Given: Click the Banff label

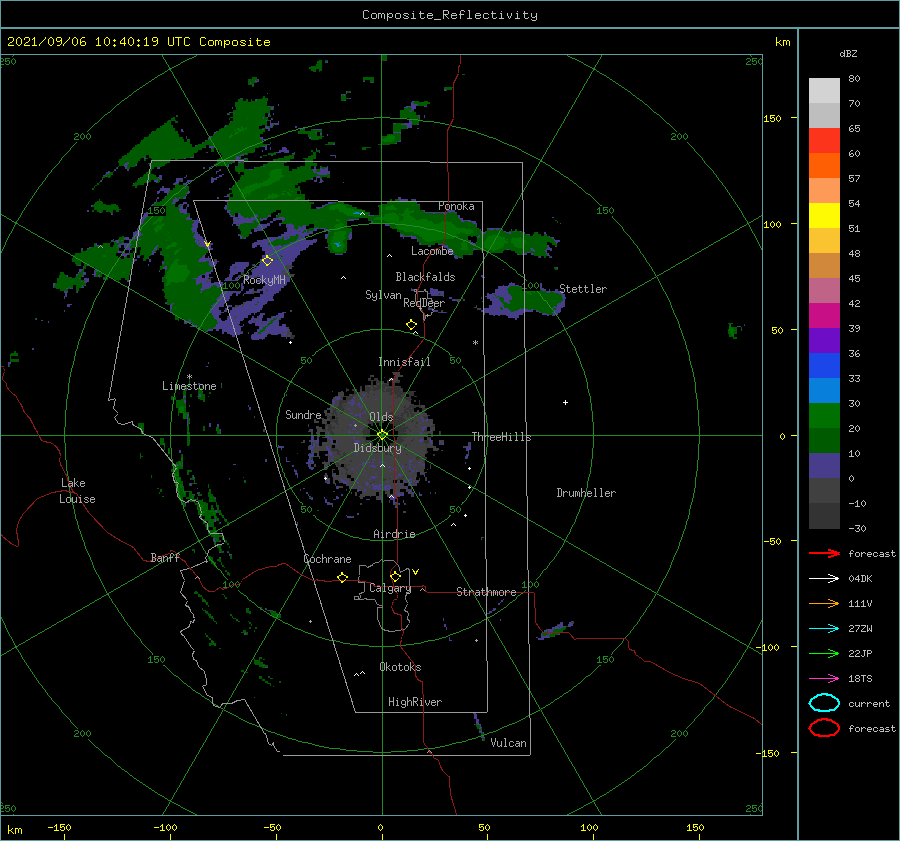Looking at the screenshot, I should coord(165,557).
